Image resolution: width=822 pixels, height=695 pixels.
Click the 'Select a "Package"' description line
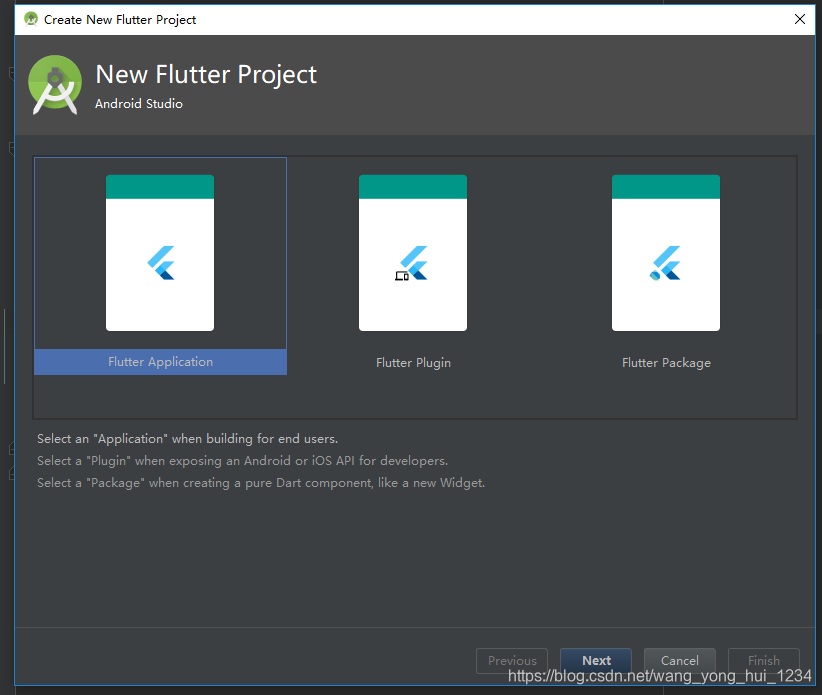coord(261,483)
